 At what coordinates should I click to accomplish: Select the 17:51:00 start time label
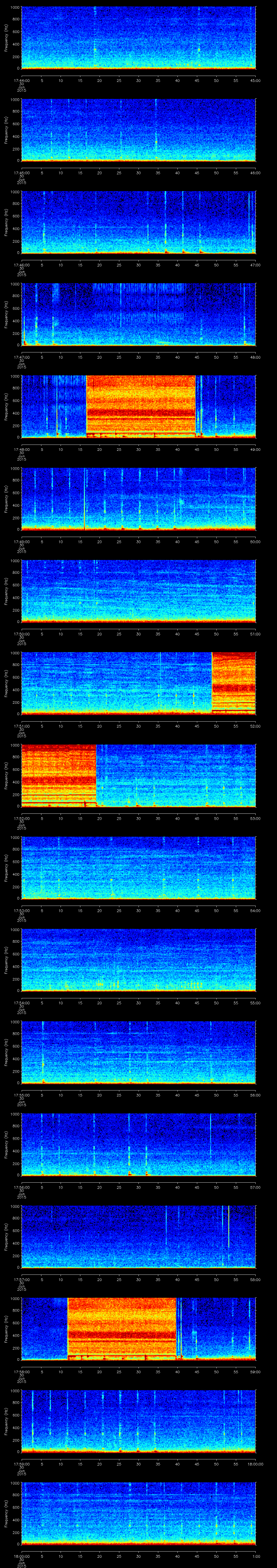tap(21, 726)
